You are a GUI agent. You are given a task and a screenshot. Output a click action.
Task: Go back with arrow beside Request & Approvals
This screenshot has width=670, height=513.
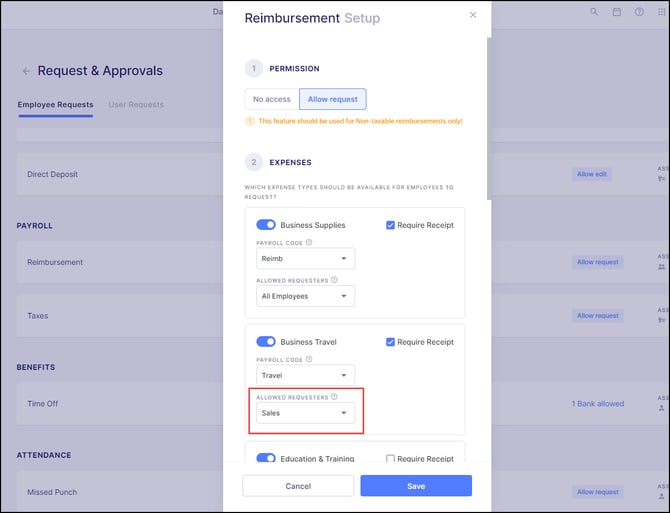coord(26,71)
